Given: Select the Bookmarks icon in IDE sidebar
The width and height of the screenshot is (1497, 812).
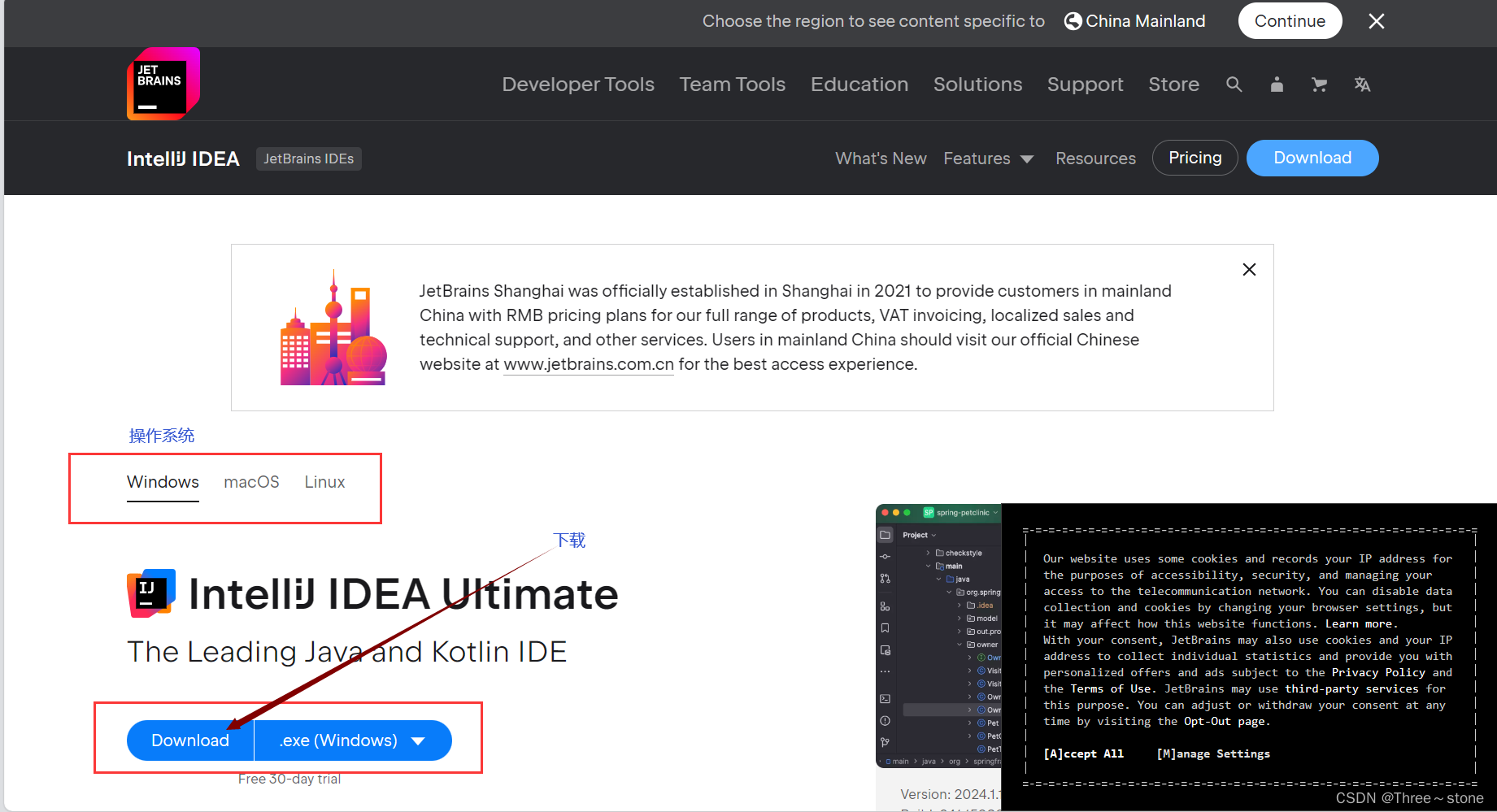Looking at the screenshot, I should pos(886,627).
